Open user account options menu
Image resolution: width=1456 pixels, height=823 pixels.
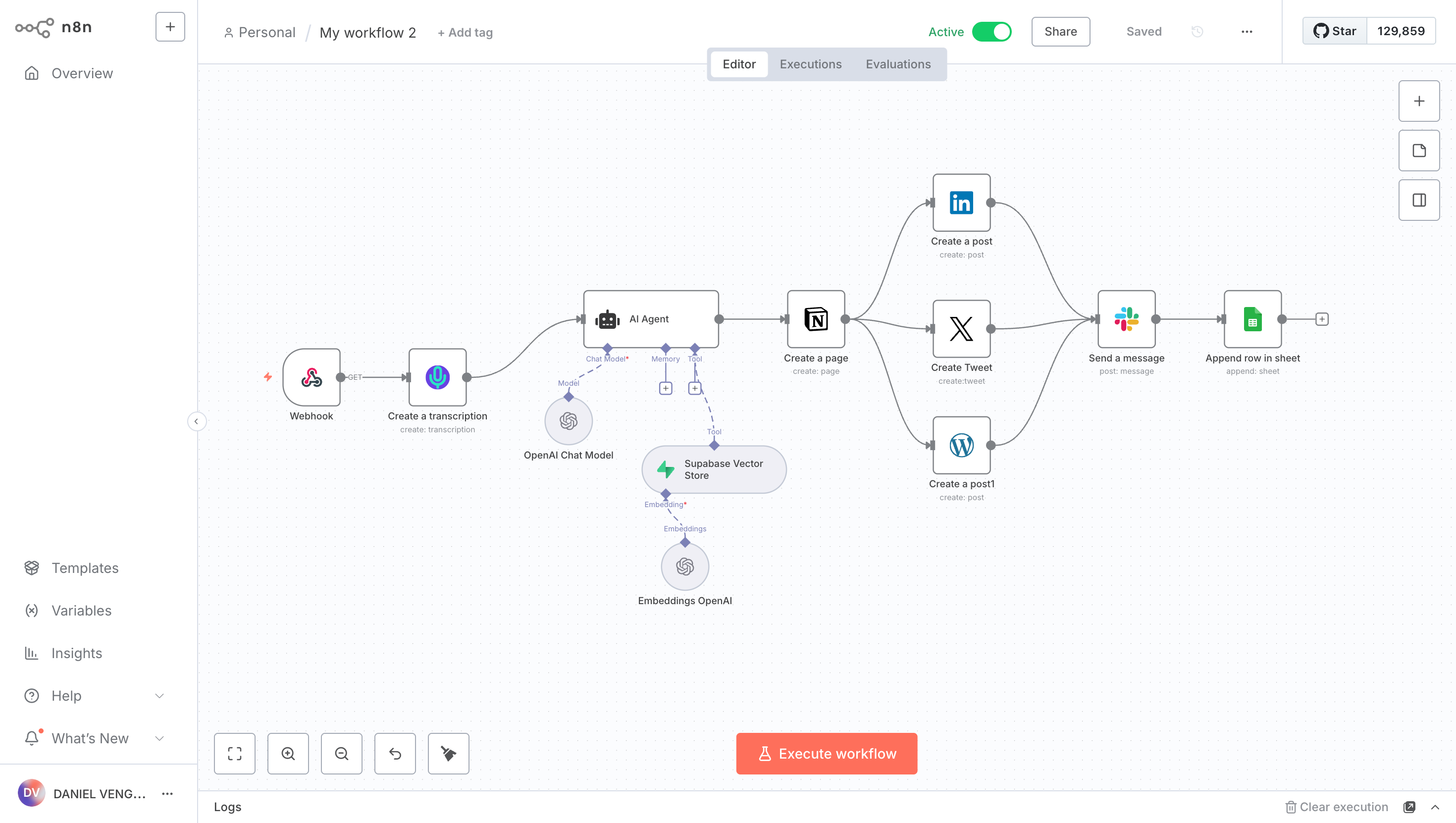[167, 794]
